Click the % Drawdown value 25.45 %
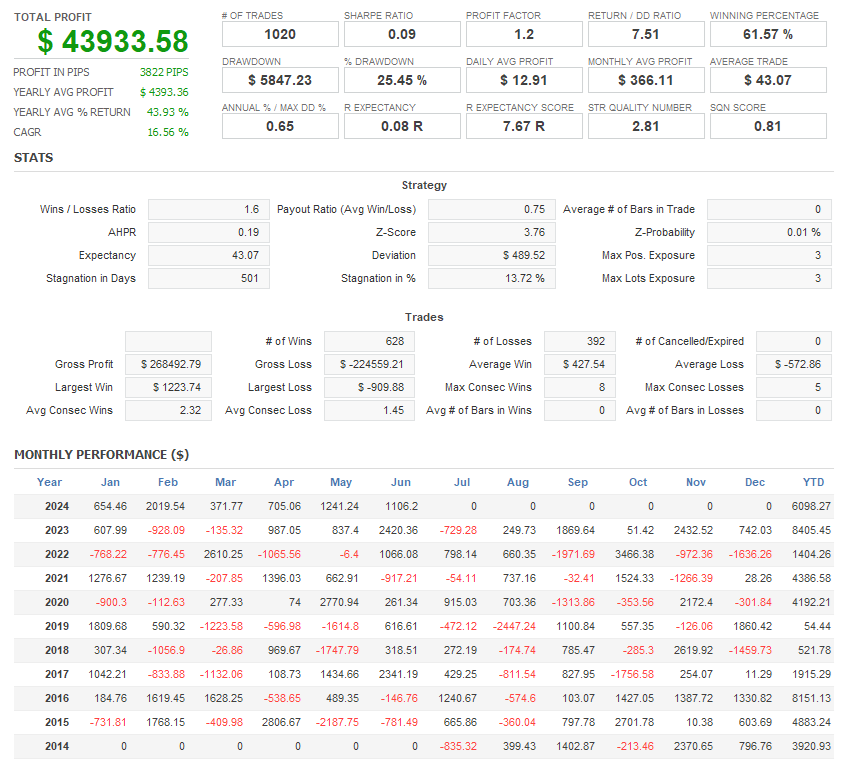The width and height of the screenshot is (855, 767). (x=402, y=80)
